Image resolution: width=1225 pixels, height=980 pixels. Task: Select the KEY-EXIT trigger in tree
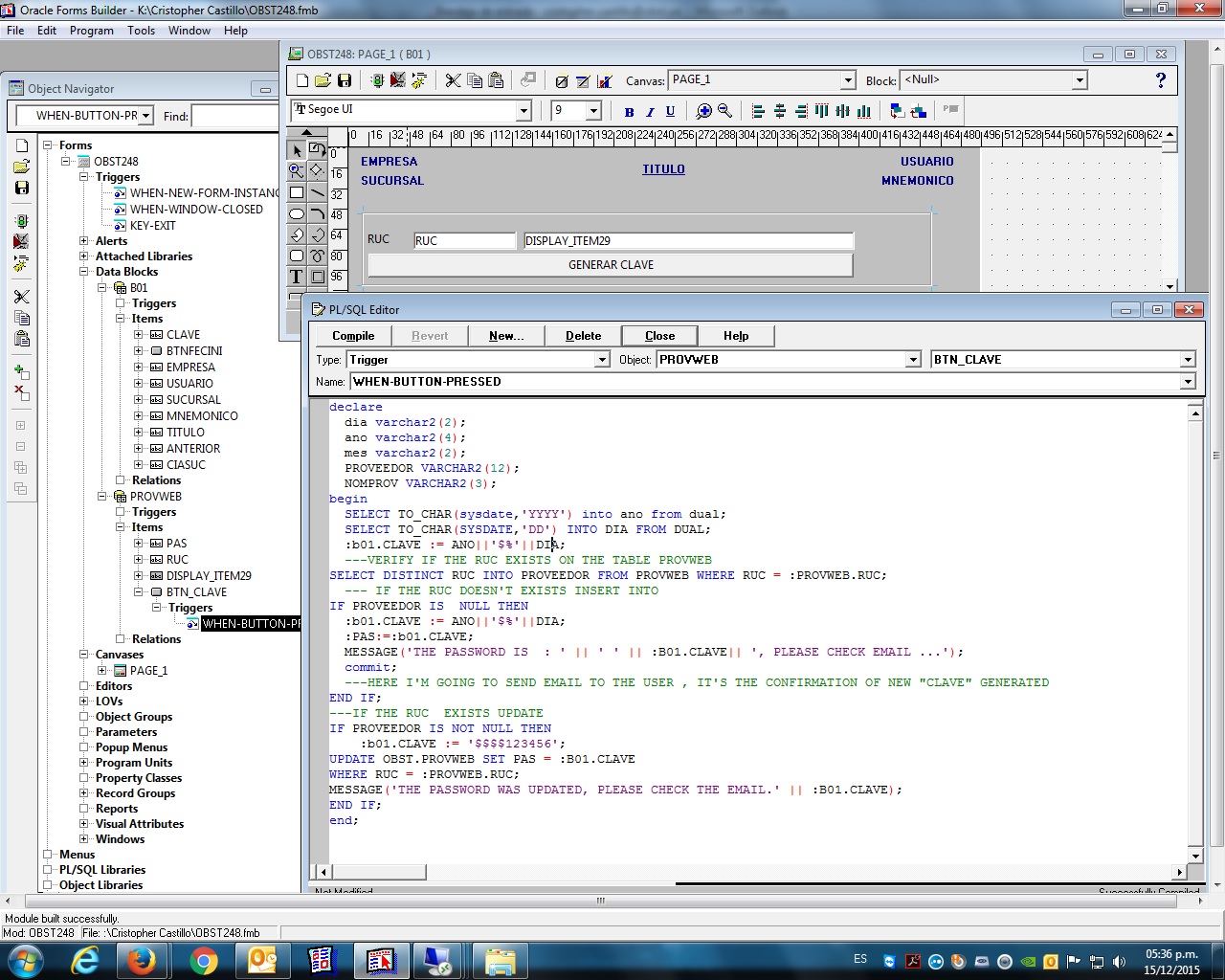pyautogui.click(x=152, y=226)
